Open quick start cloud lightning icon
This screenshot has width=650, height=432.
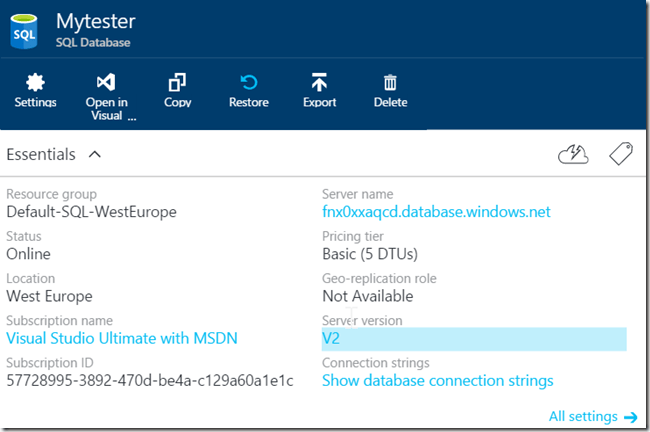[572, 154]
